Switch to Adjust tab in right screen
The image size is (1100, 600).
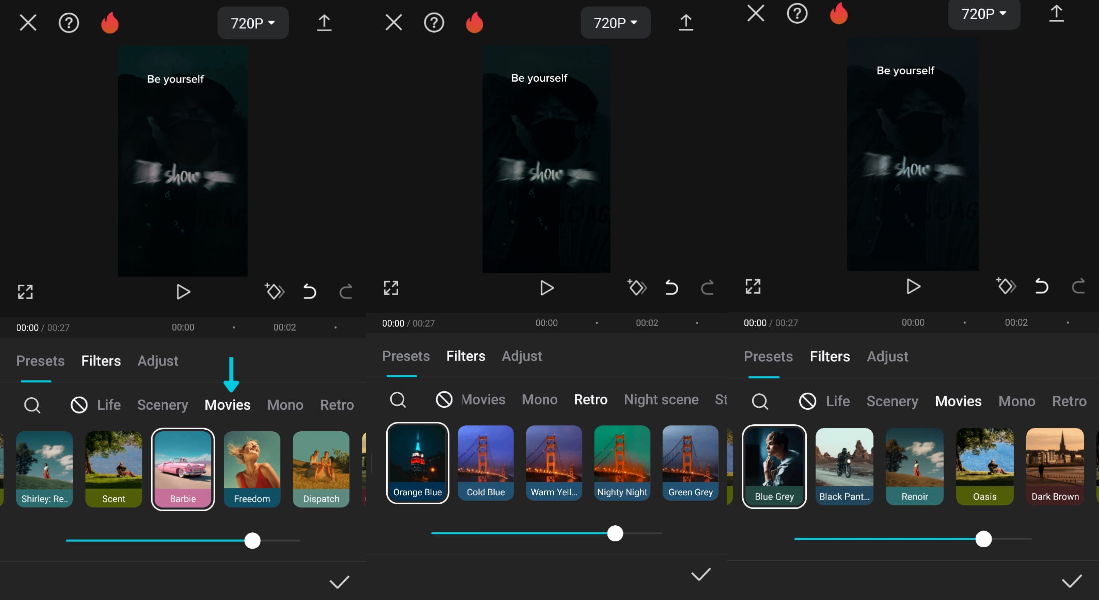coord(887,356)
